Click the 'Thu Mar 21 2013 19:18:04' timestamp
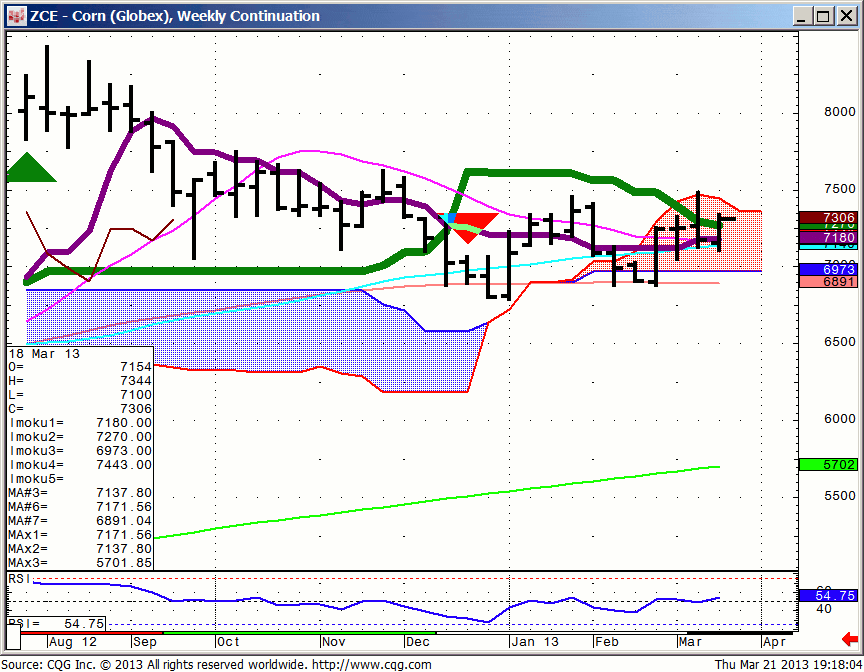The width and height of the screenshot is (864, 672). click(x=789, y=665)
